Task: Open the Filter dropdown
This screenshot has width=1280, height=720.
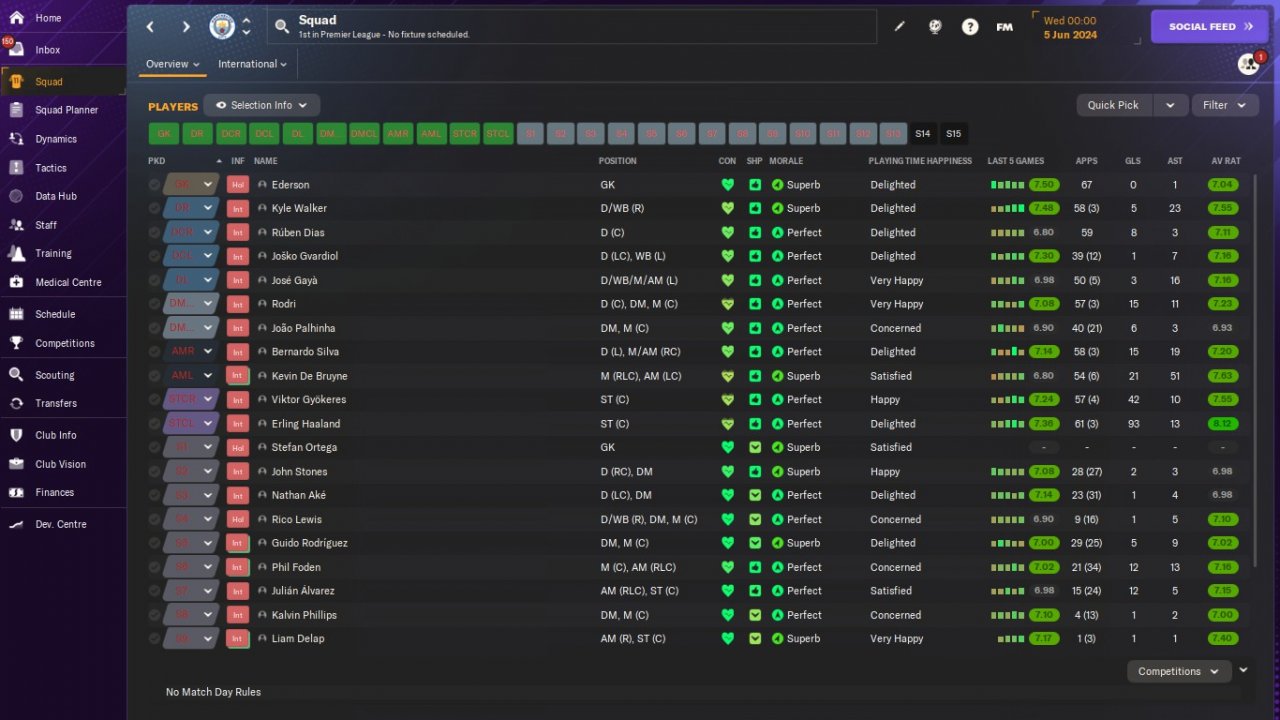Action: click(x=1225, y=105)
